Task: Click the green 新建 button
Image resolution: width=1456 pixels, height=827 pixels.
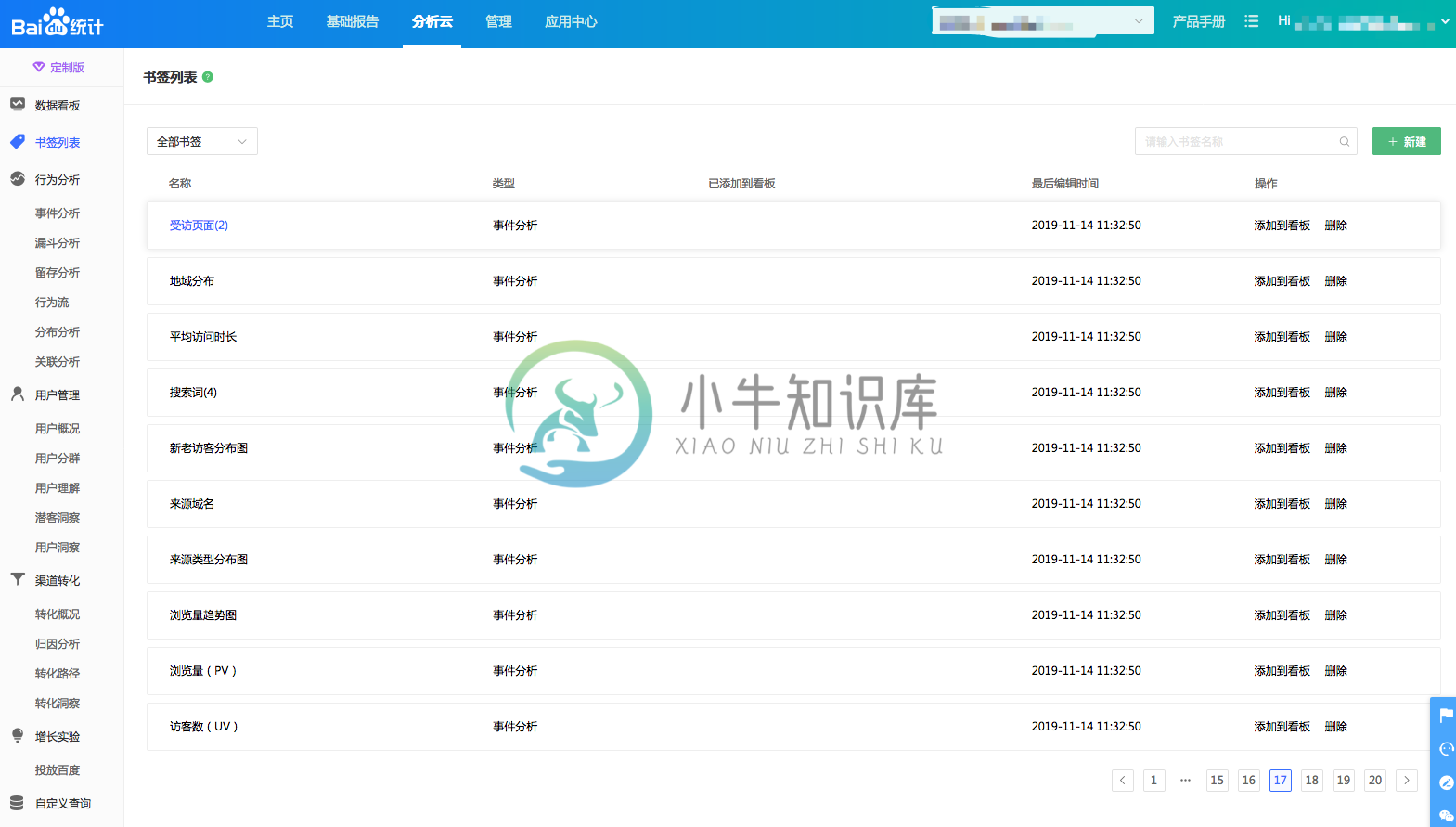Action: pyautogui.click(x=1407, y=141)
